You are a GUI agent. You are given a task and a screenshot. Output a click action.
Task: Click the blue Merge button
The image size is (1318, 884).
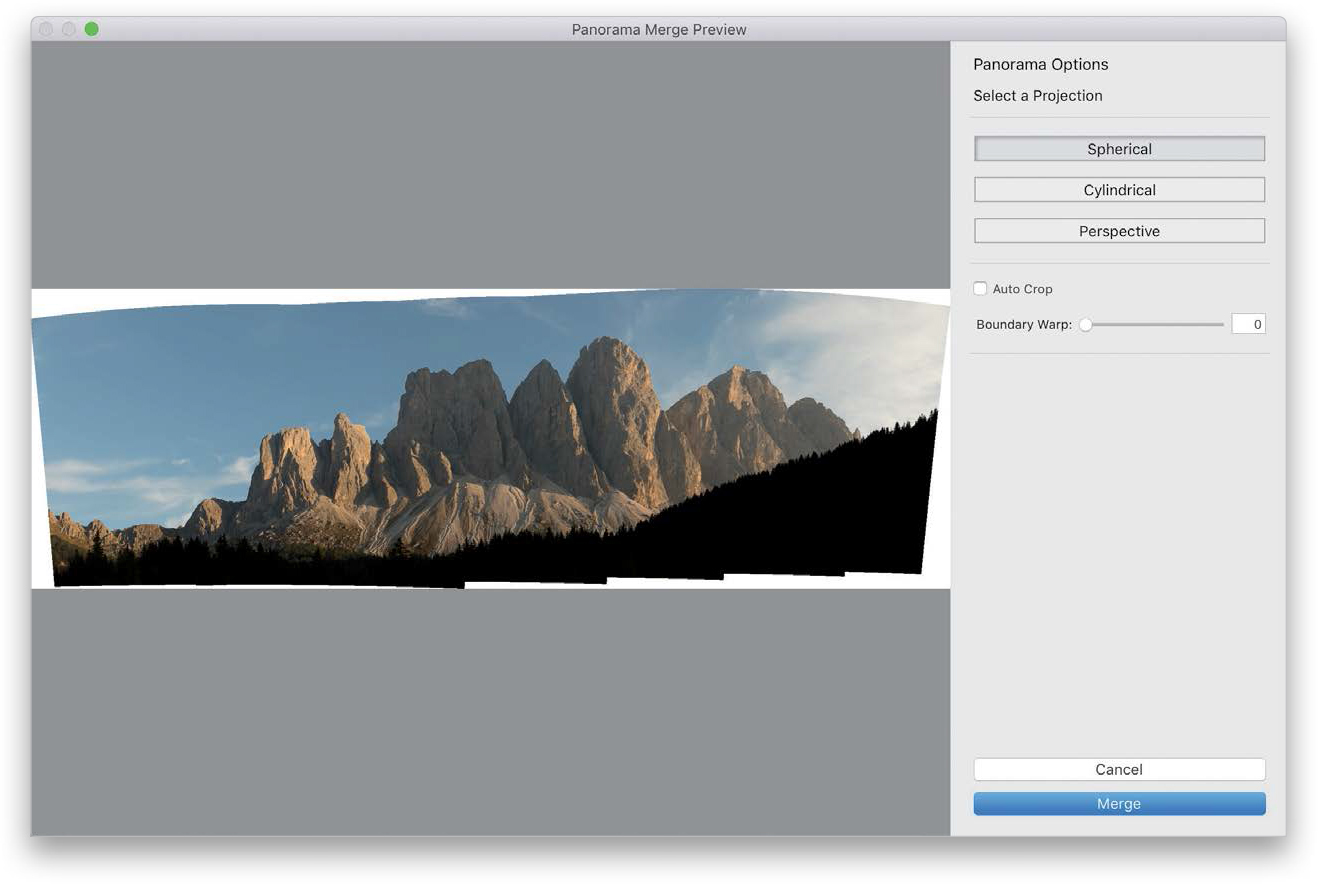click(1119, 804)
